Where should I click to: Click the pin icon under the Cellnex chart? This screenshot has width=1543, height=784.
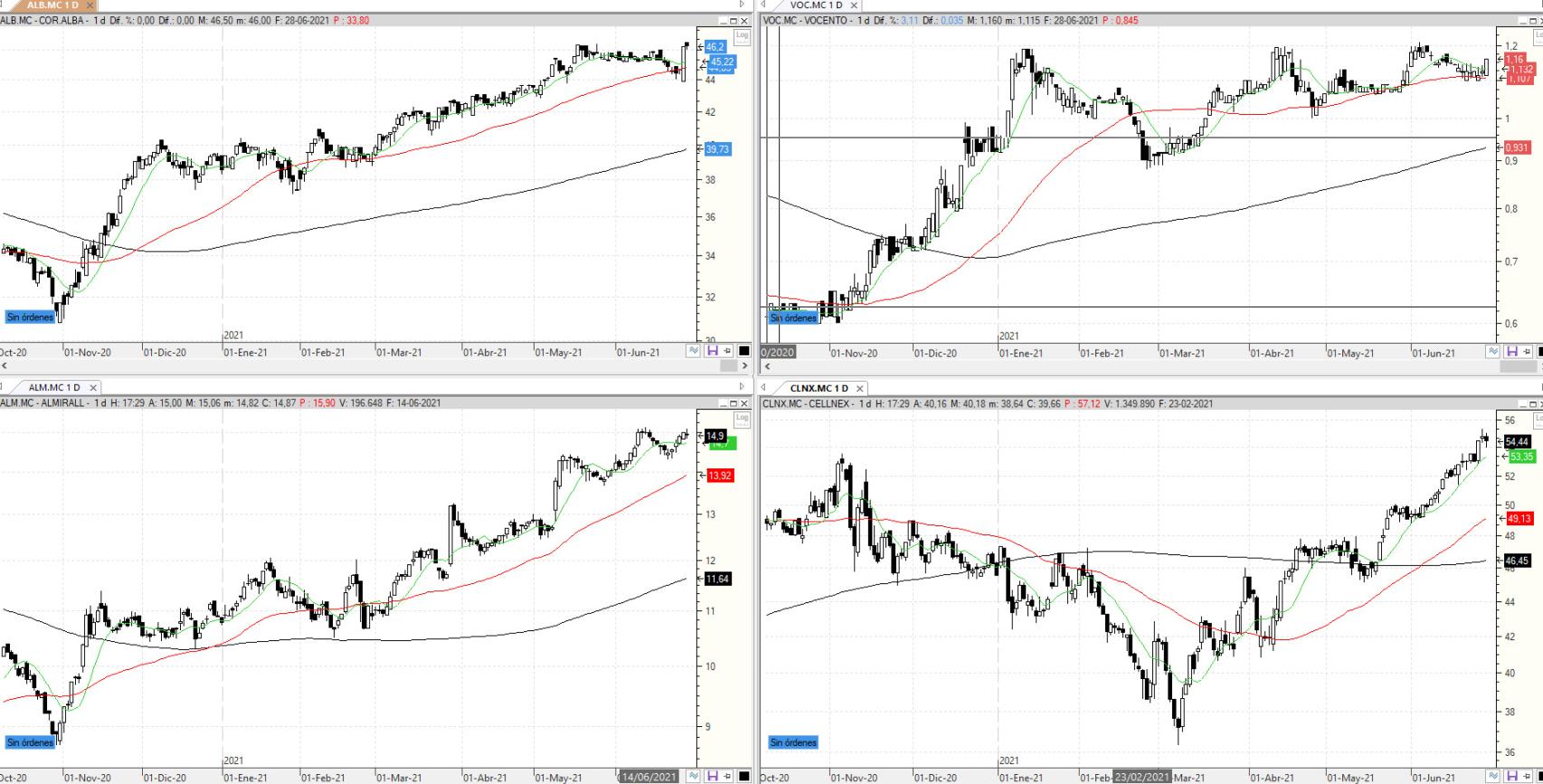coord(1527,776)
